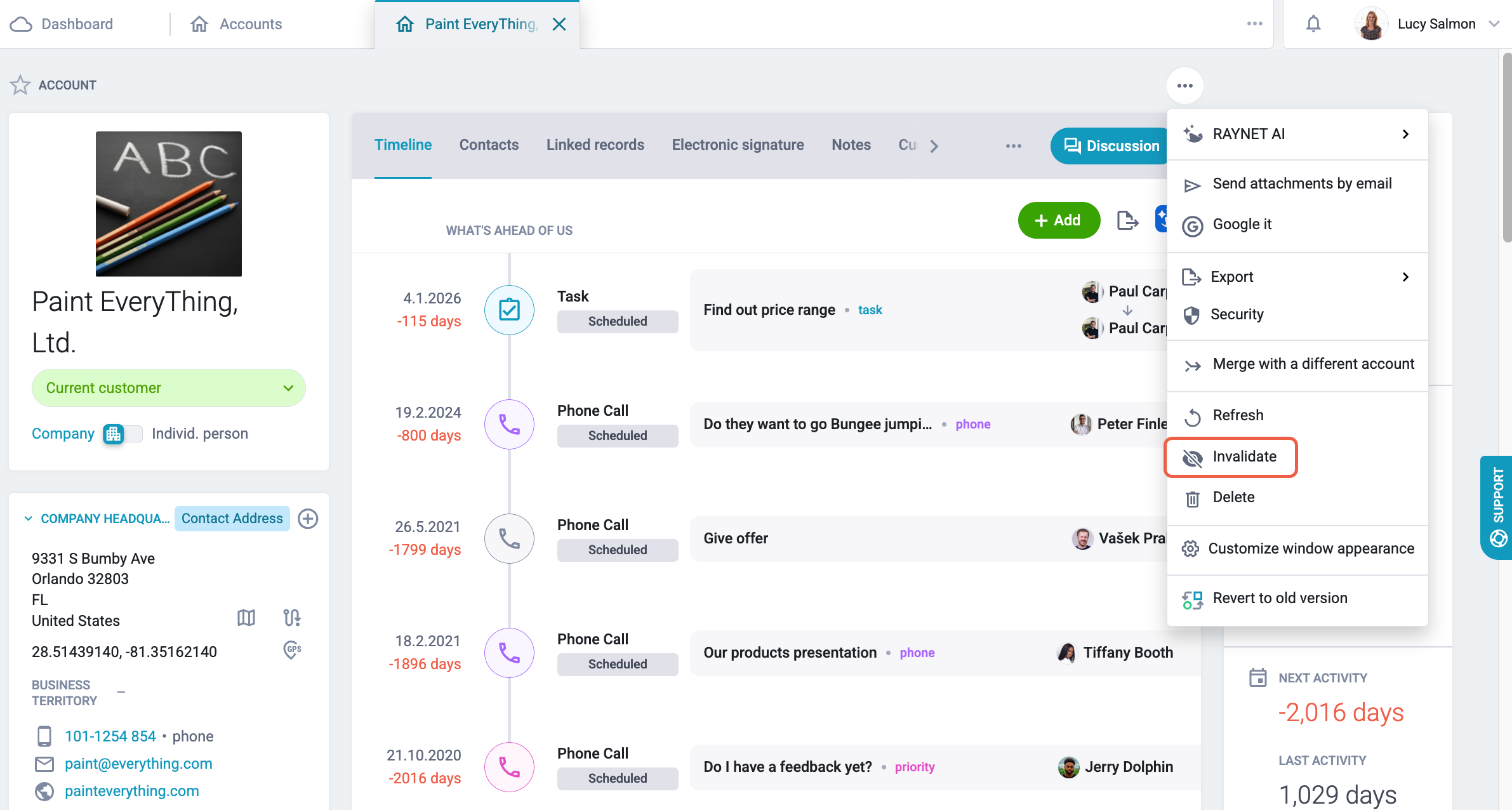Click the task checkbox timeline icon for 4.1.2026
Screen dimensions: 1512x810
509,310
